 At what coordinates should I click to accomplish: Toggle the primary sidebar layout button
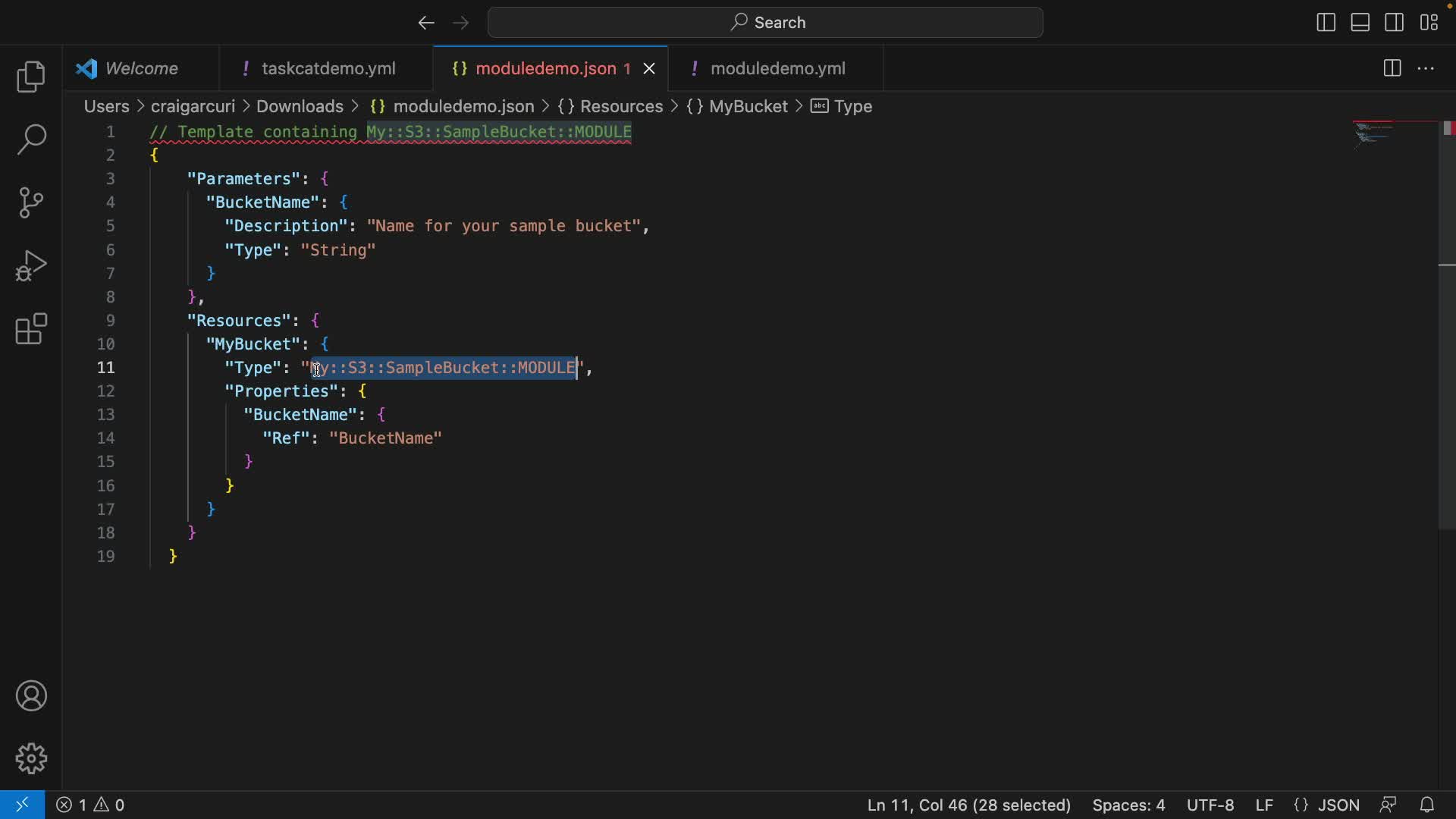tap(1326, 23)
